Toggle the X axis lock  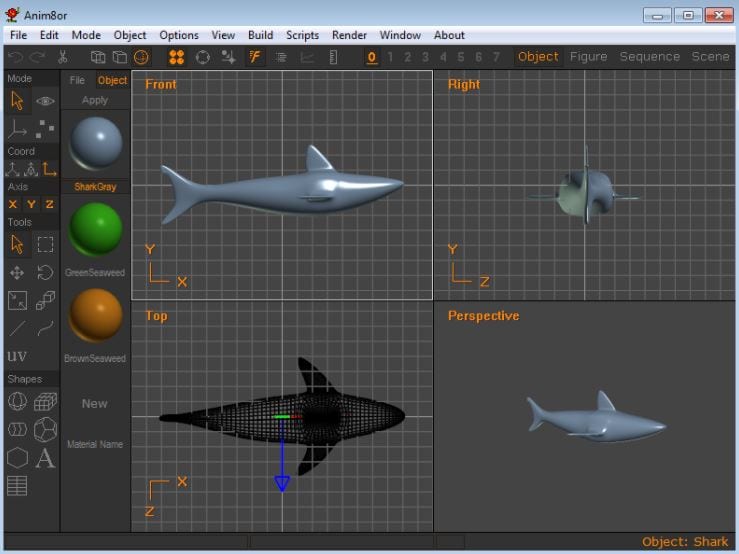[13, 204]
